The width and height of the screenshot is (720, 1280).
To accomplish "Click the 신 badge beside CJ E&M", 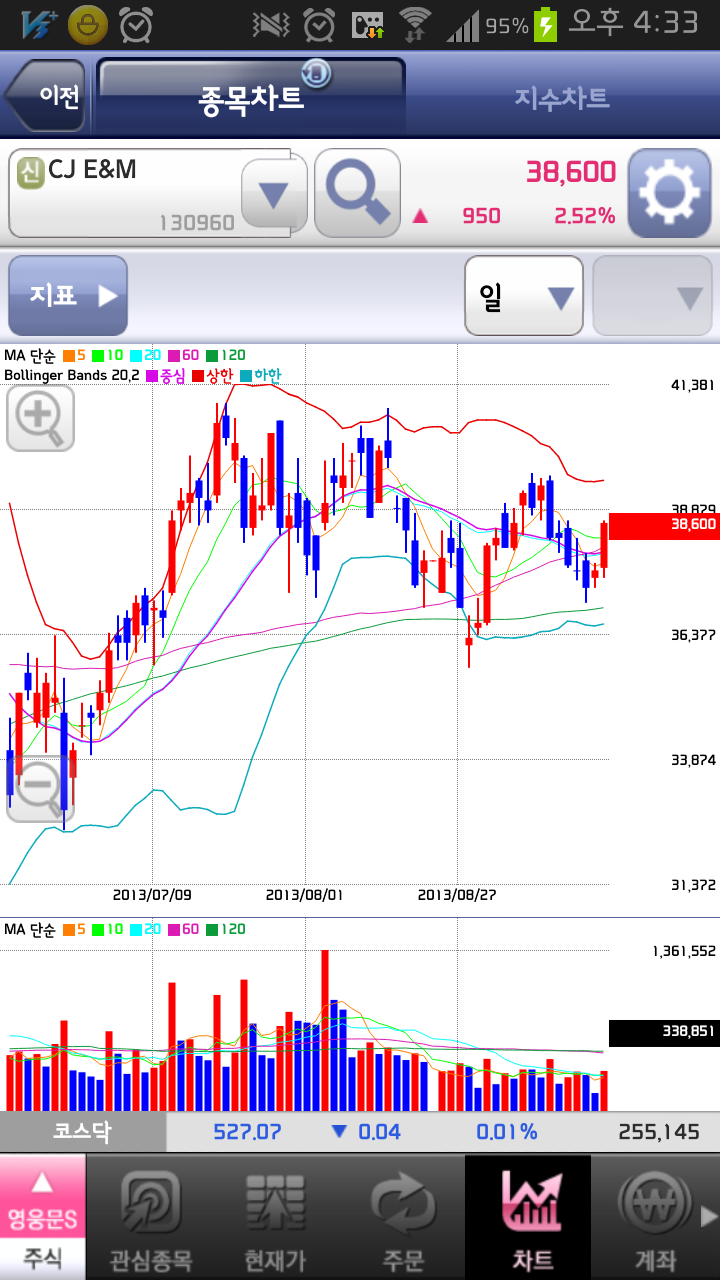I will [30, 172].
